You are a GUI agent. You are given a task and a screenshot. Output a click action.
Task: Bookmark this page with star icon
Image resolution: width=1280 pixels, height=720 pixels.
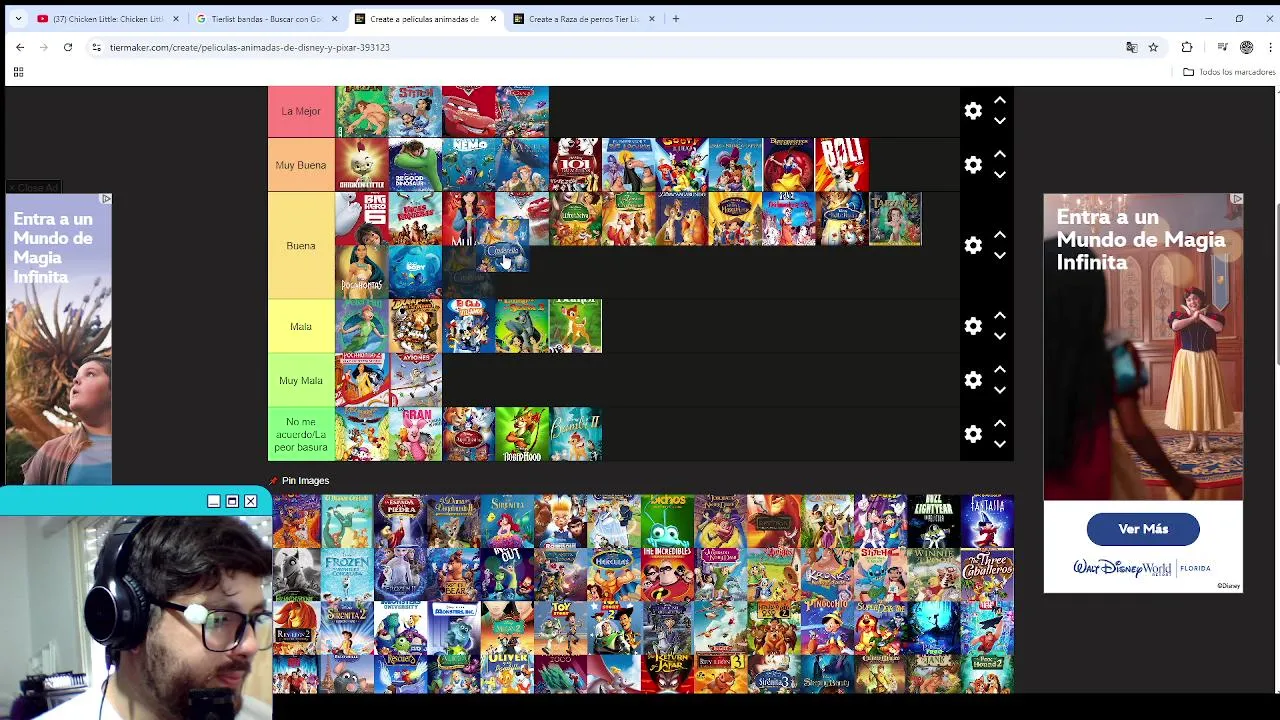1153,47
